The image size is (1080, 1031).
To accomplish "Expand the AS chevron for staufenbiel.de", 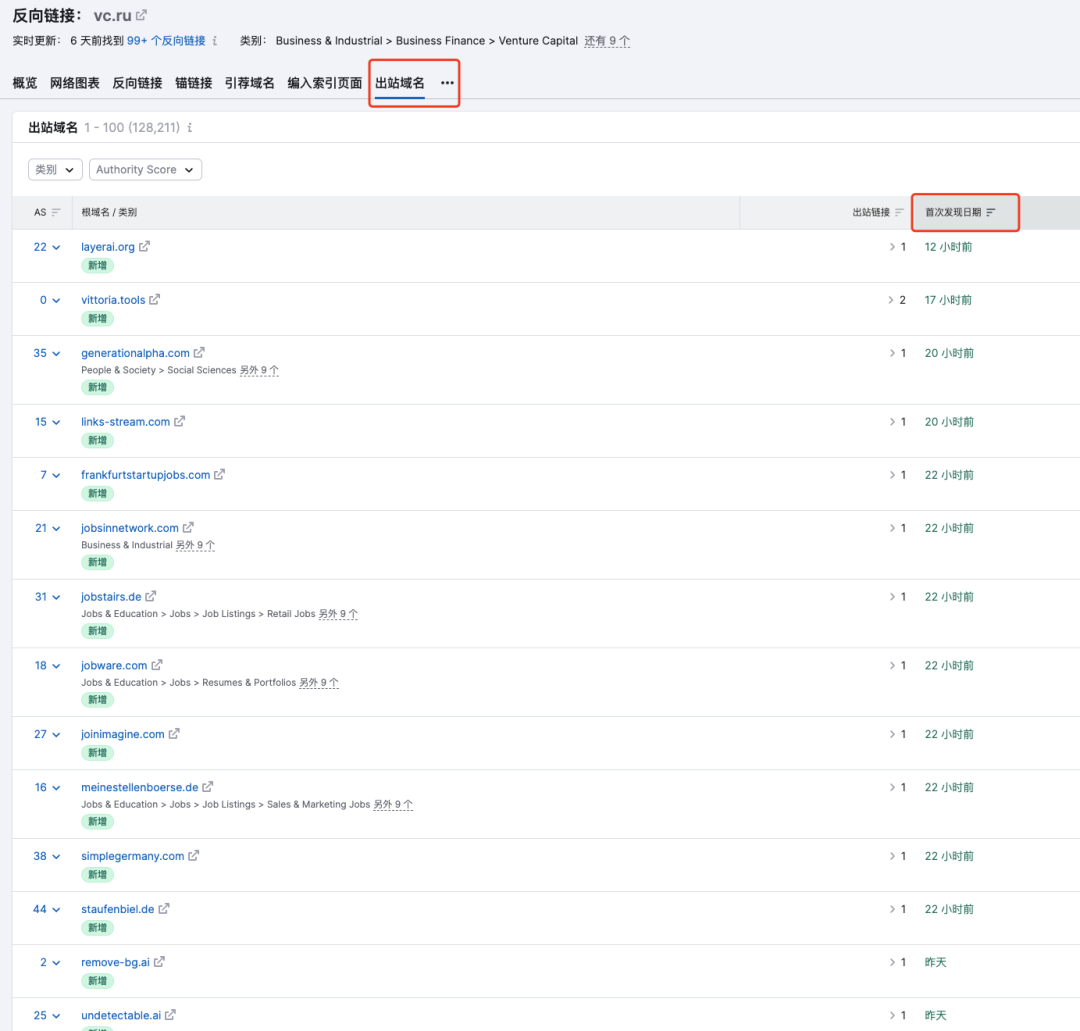I will point(55,908).
